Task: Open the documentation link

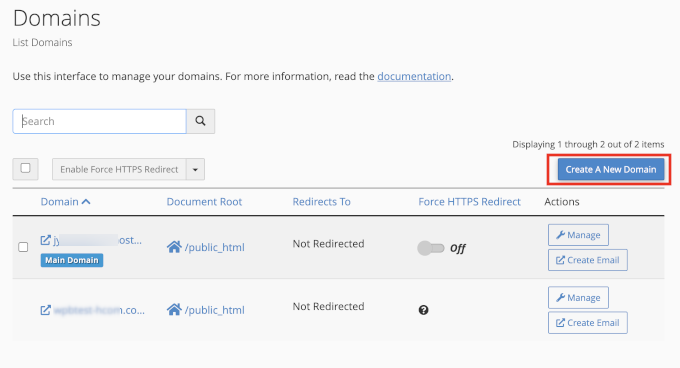Action: point(414,76)
